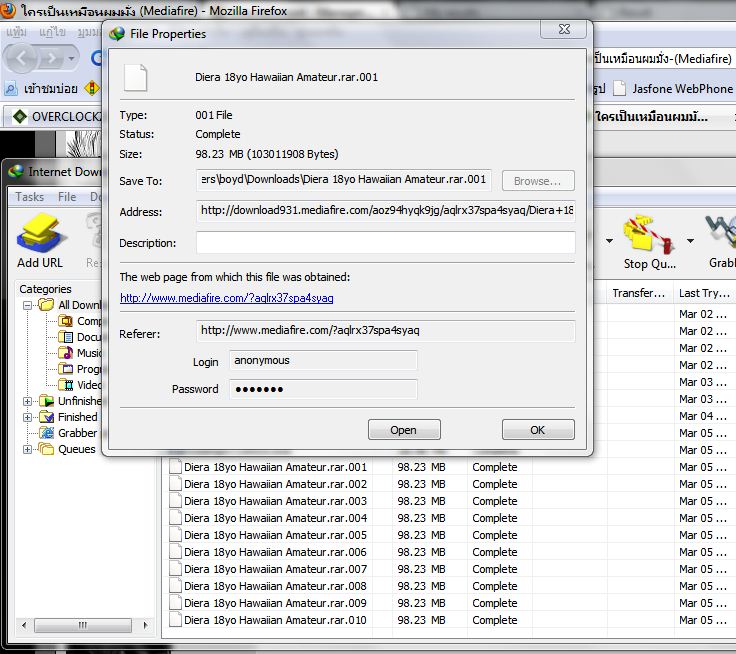Click the Stop Queue toolbar icon
Viewport: 736px width, 654px height.
[x=650, y=242]
